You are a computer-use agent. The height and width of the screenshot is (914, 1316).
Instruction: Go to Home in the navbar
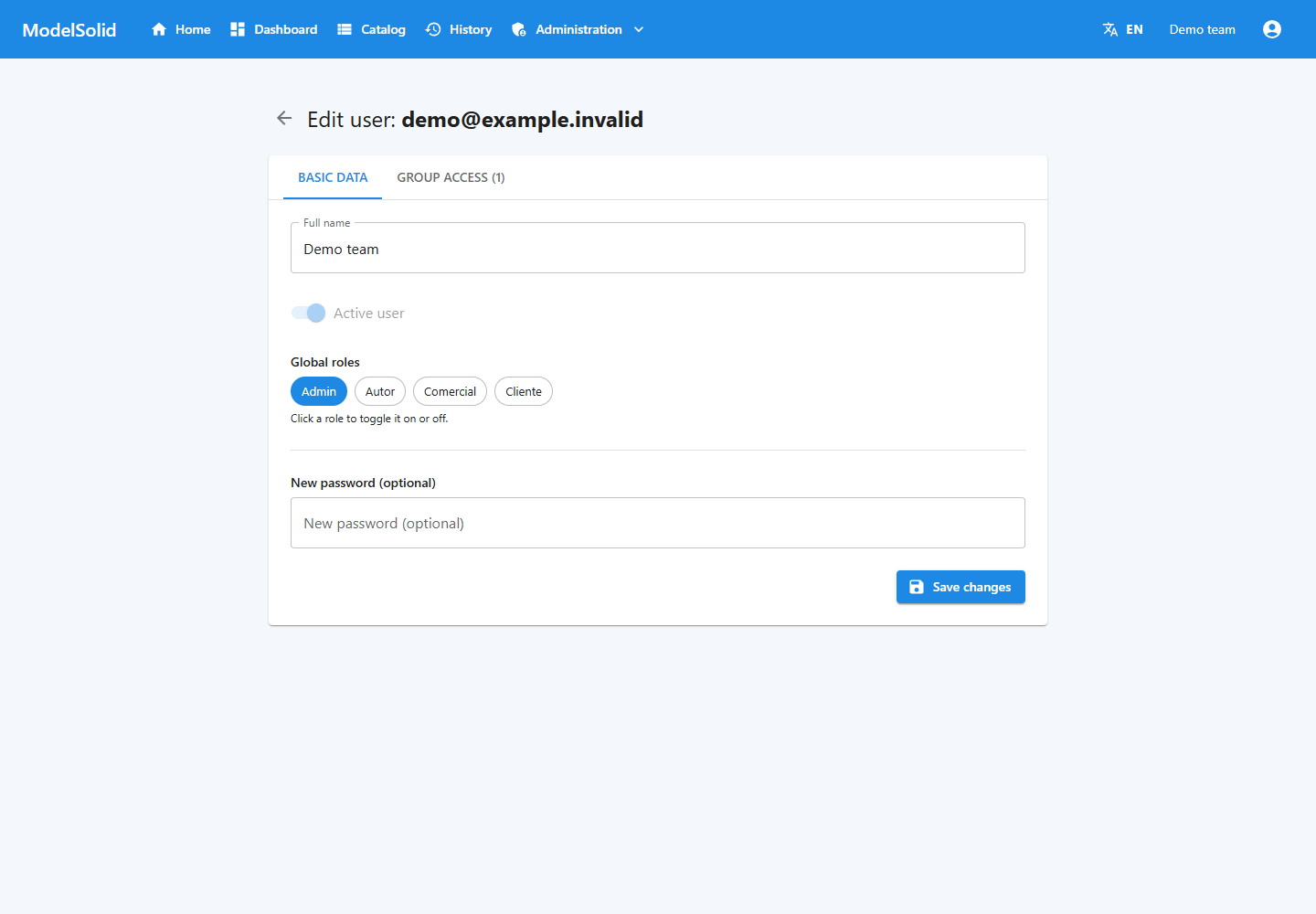(181, 29)
